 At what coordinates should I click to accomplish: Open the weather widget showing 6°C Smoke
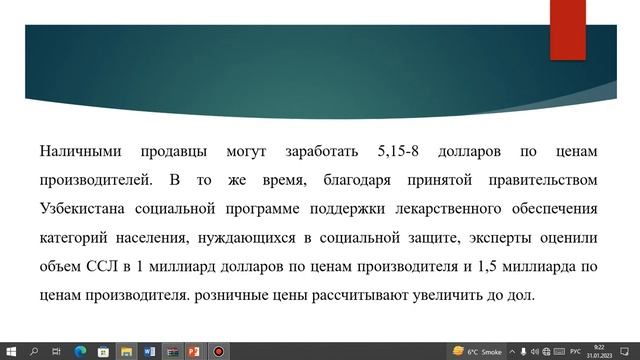point(477,351)
